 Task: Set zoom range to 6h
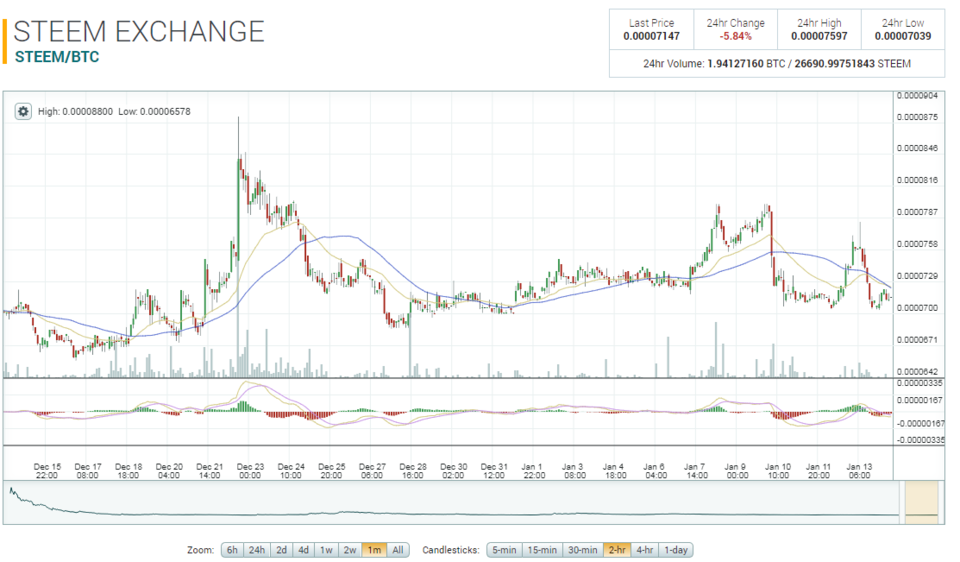(232, 550)
